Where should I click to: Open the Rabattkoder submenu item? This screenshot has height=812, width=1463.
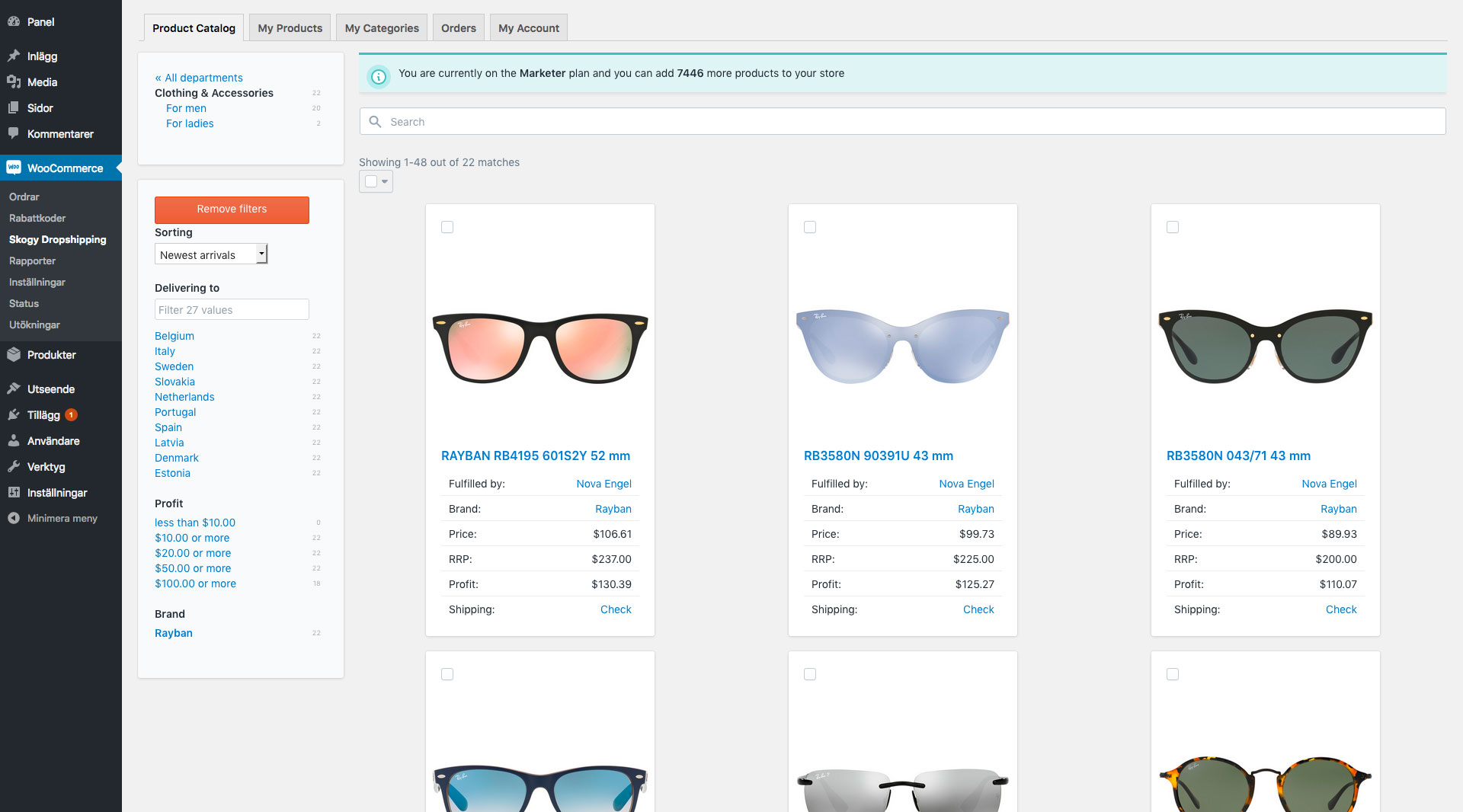(x=37, y=218)
